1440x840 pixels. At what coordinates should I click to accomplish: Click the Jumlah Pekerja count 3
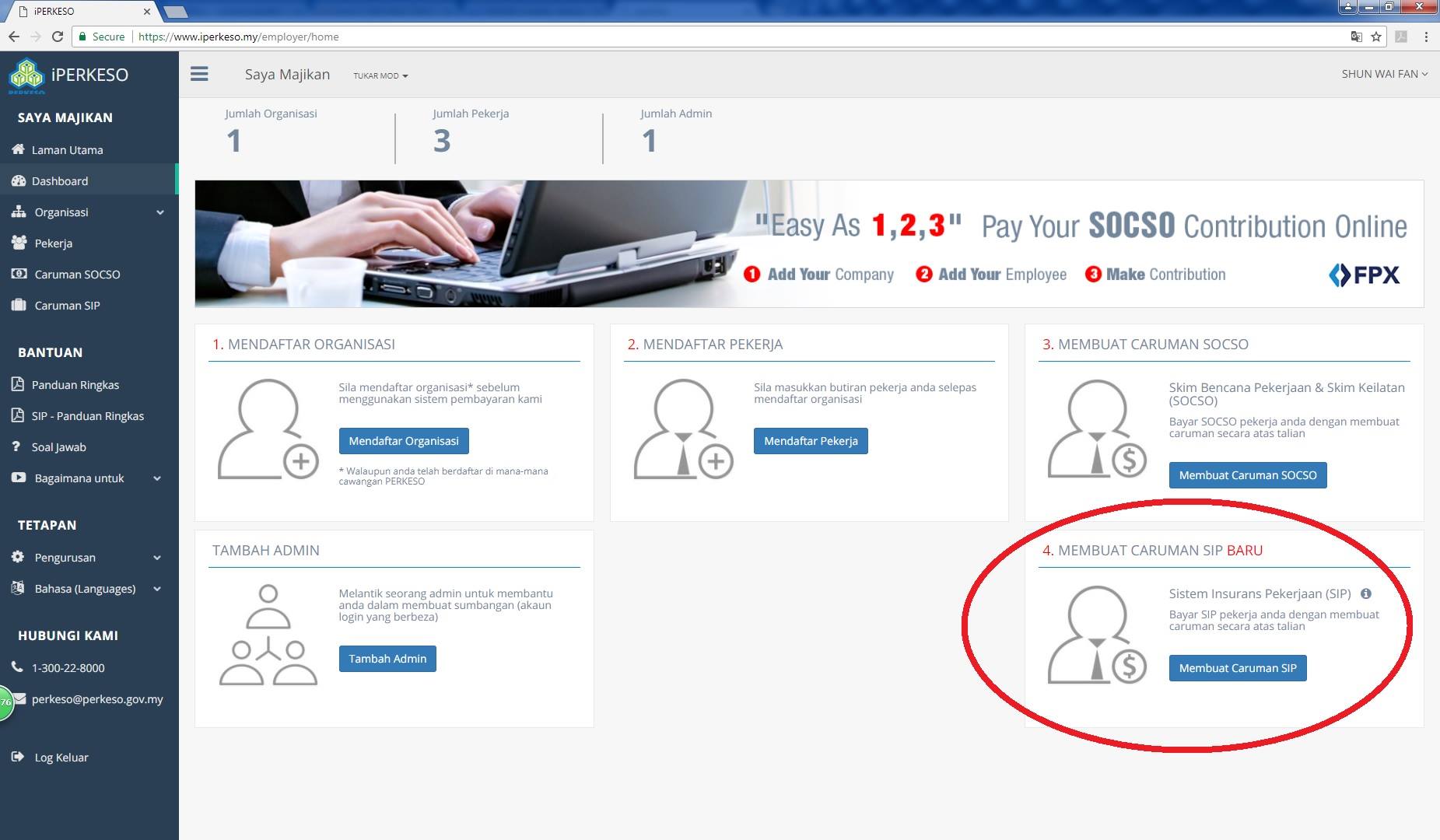click(442, 141)
